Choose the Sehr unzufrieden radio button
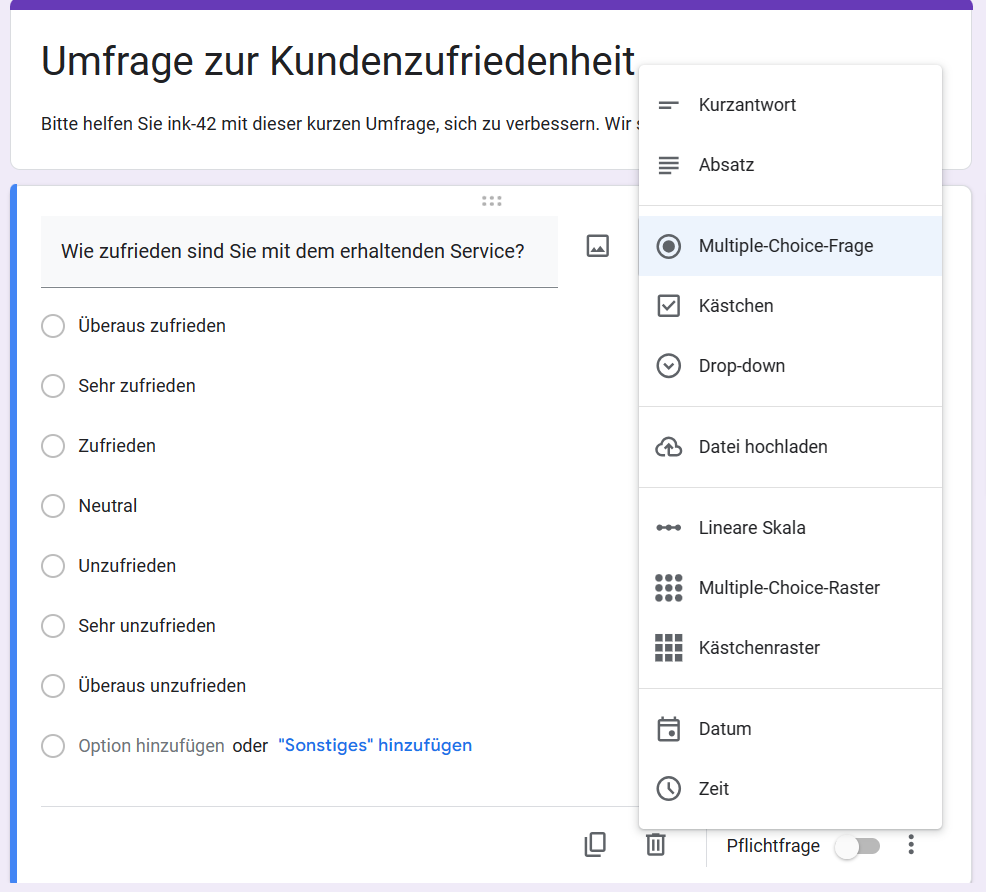 pos(53,626)
